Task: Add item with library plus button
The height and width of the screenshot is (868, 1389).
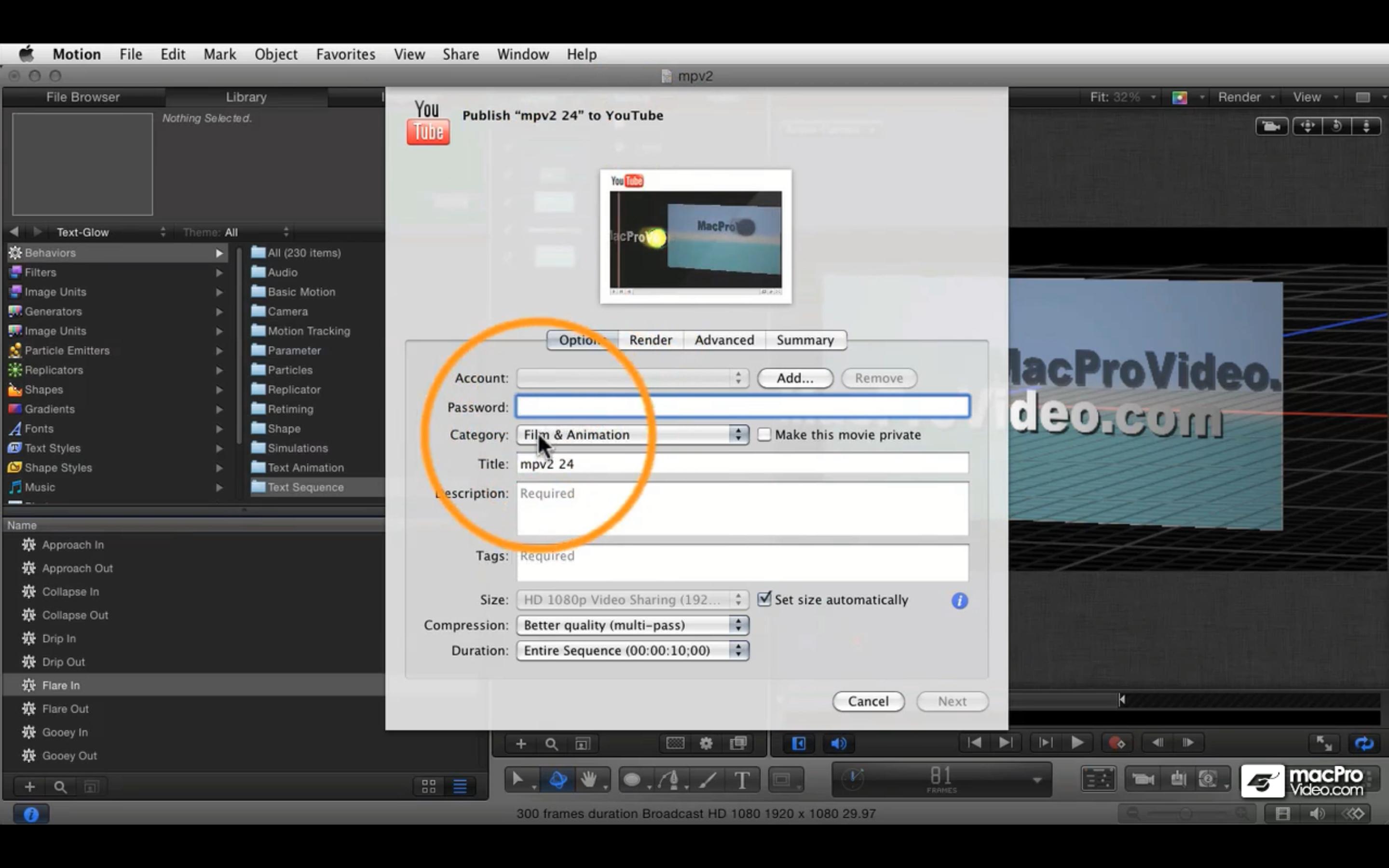Action: click(30, 787)
